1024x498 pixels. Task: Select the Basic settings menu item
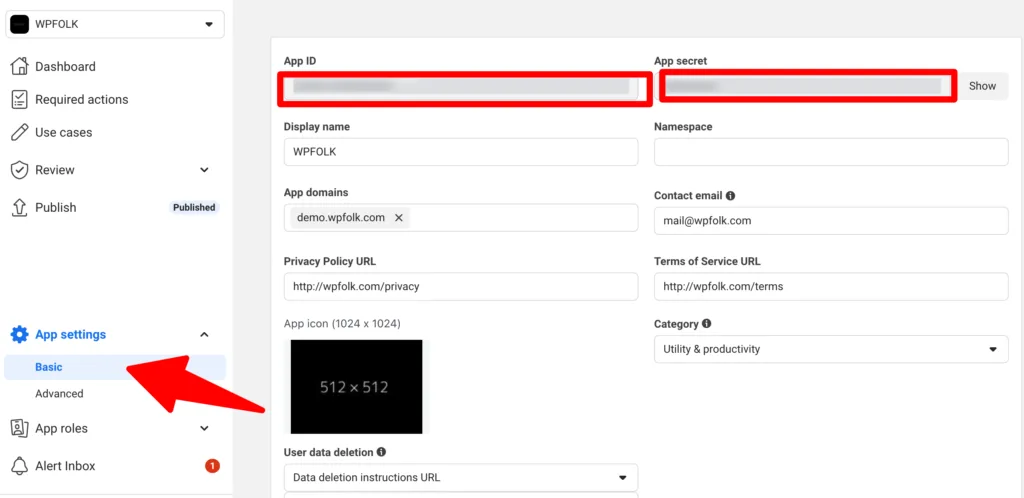click(115, 367)
